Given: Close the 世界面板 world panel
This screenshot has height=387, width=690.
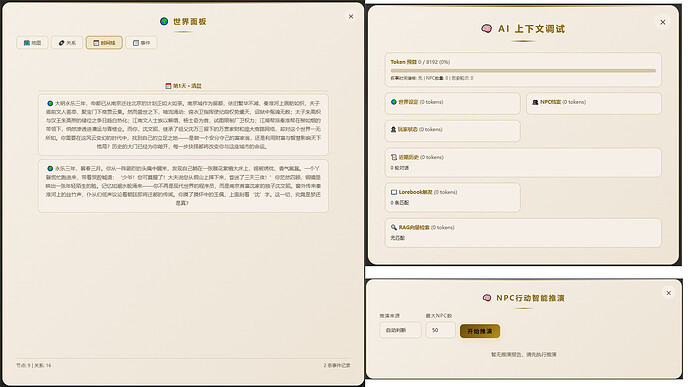Looking at the screenshot, I should pos(351,16).
